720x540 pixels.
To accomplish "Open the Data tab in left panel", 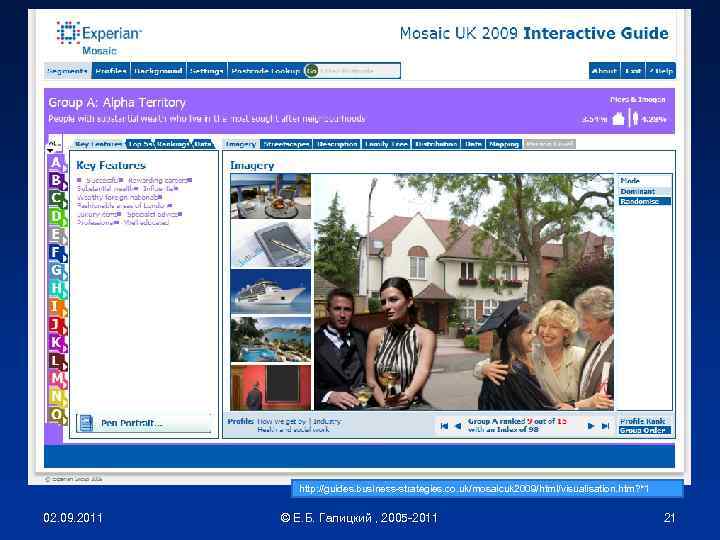I will click(x=202, y=144).
